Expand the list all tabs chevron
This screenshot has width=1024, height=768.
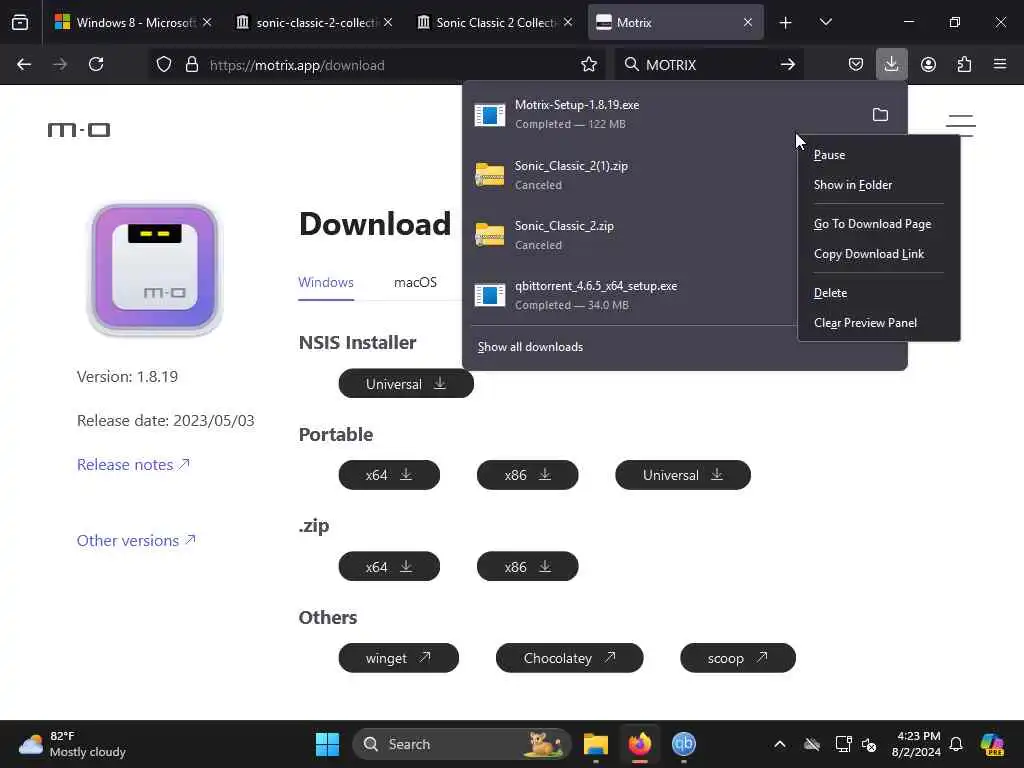[825, 23]
